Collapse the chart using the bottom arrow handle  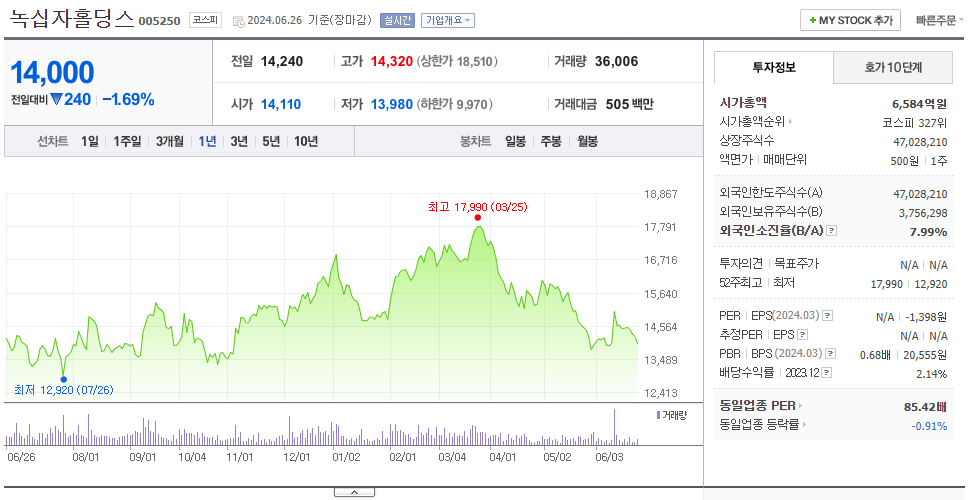[x=354, y=492]
